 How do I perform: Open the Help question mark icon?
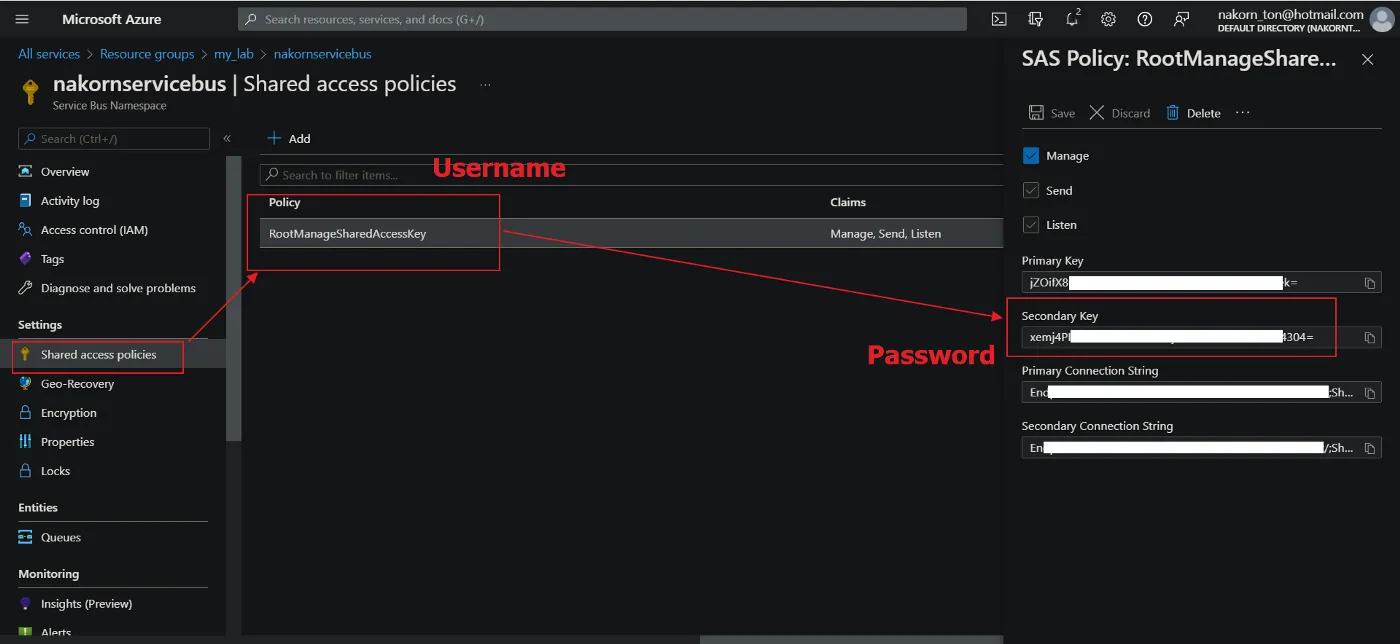pyautogui.click(x=1145, y=19)
